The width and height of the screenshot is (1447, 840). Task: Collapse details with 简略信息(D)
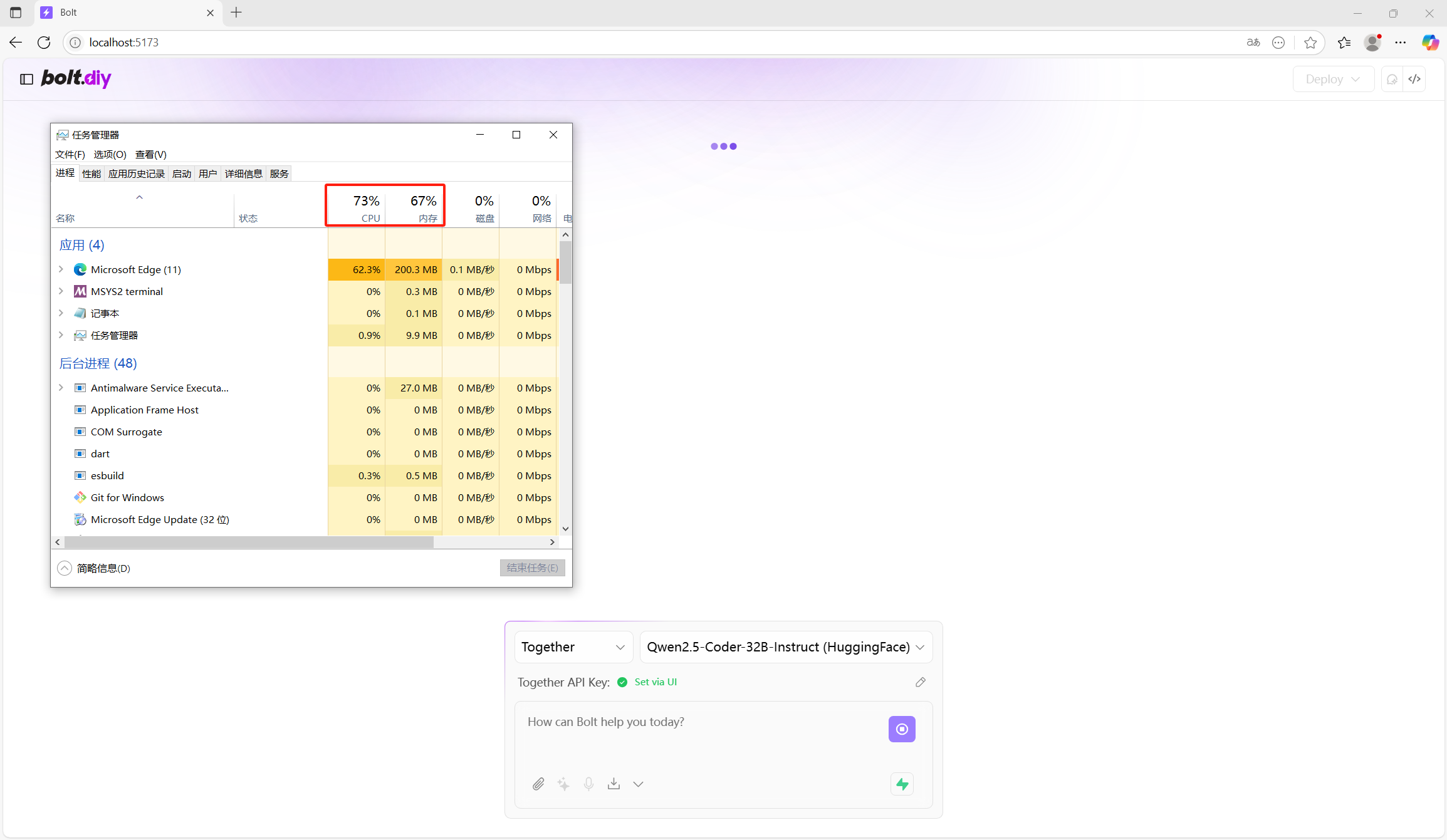[x=94, y=568]
